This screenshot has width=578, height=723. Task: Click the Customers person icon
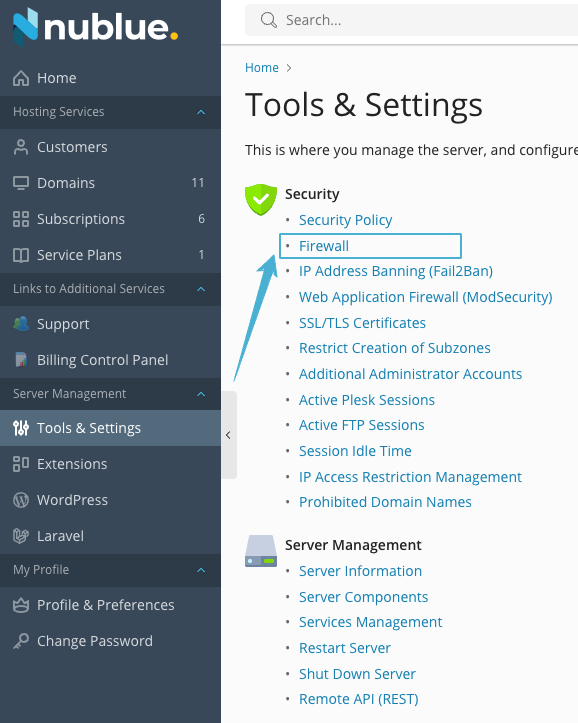pyautogui.click(x=21, y=147)
